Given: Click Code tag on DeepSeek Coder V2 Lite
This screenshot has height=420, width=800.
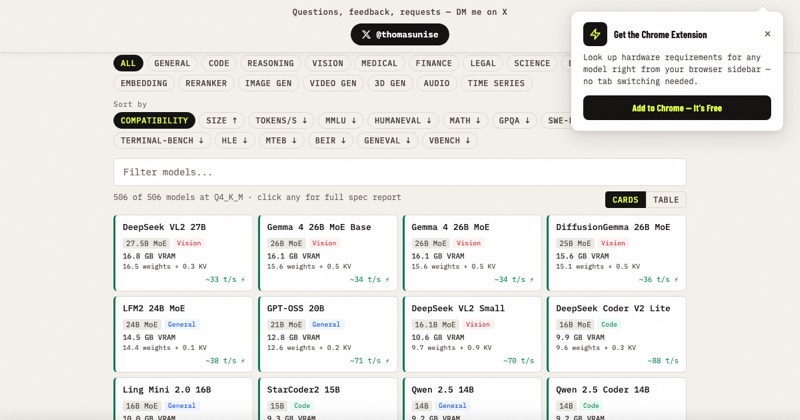Looking at the screenshot, I should click(609, 325).
